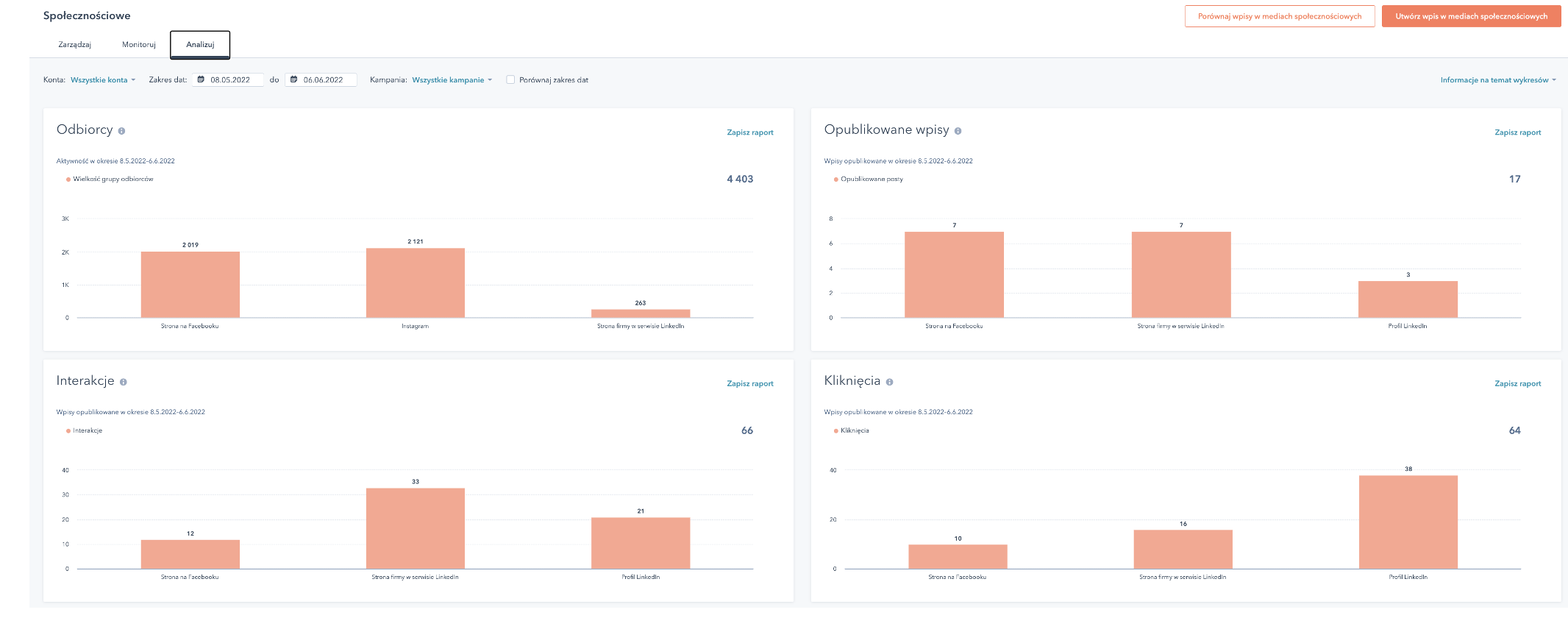This screenshot has height=618, width=1568.
Task: Click Zapisz raport in Opublikowane wpisy panel
Action: tap(1517, 132)
